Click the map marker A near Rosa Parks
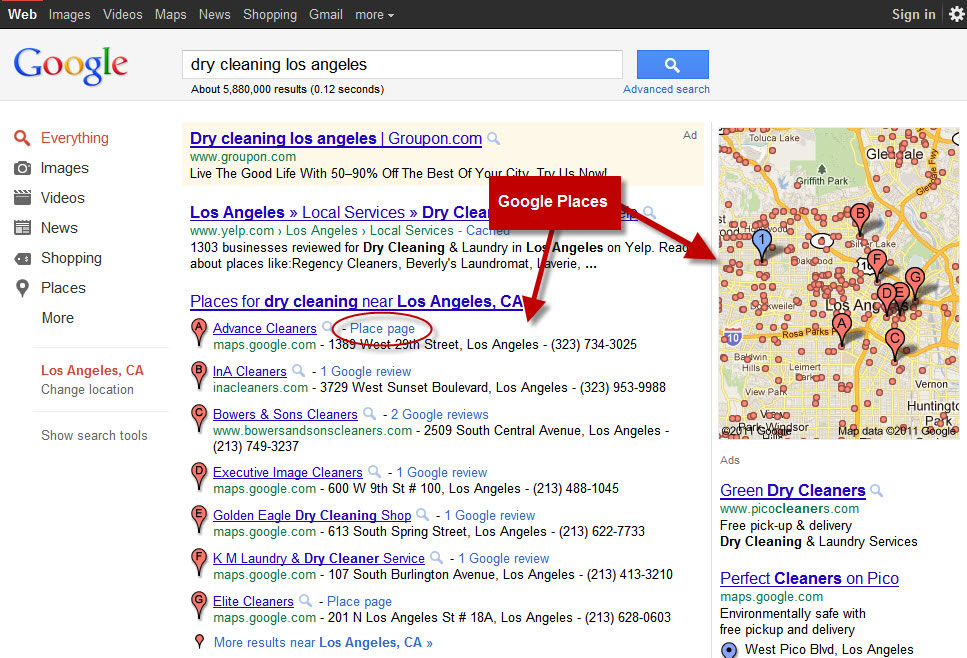 click(x=841, y=327)
